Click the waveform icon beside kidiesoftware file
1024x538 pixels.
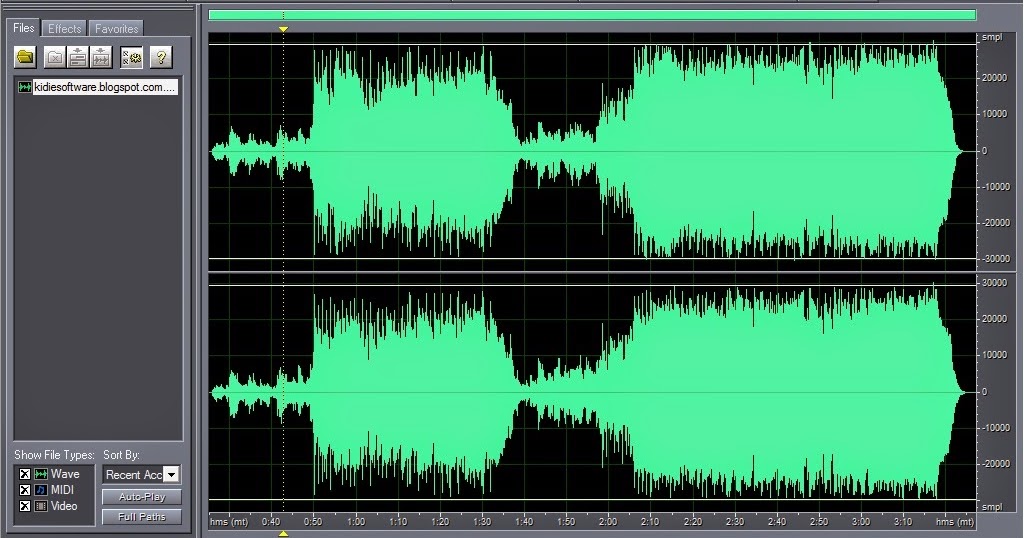pos(25,87)
